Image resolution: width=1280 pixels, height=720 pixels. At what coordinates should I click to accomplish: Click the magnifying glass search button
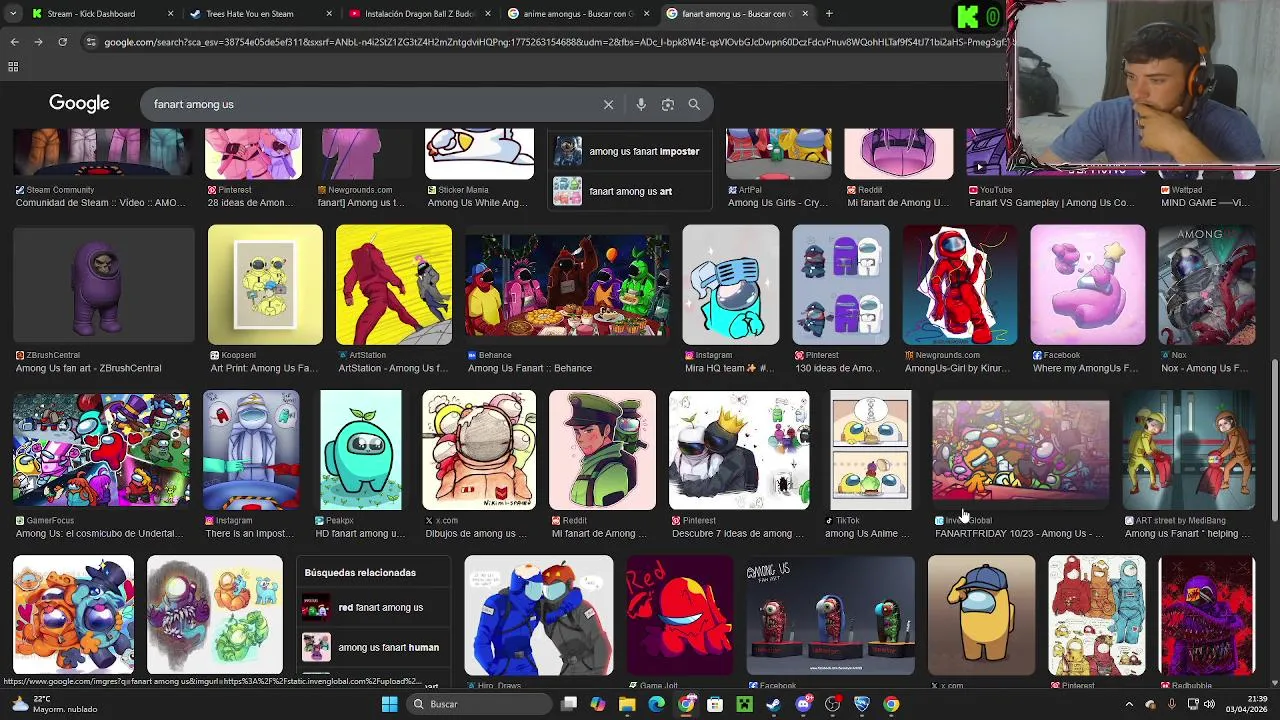point(694,104)
